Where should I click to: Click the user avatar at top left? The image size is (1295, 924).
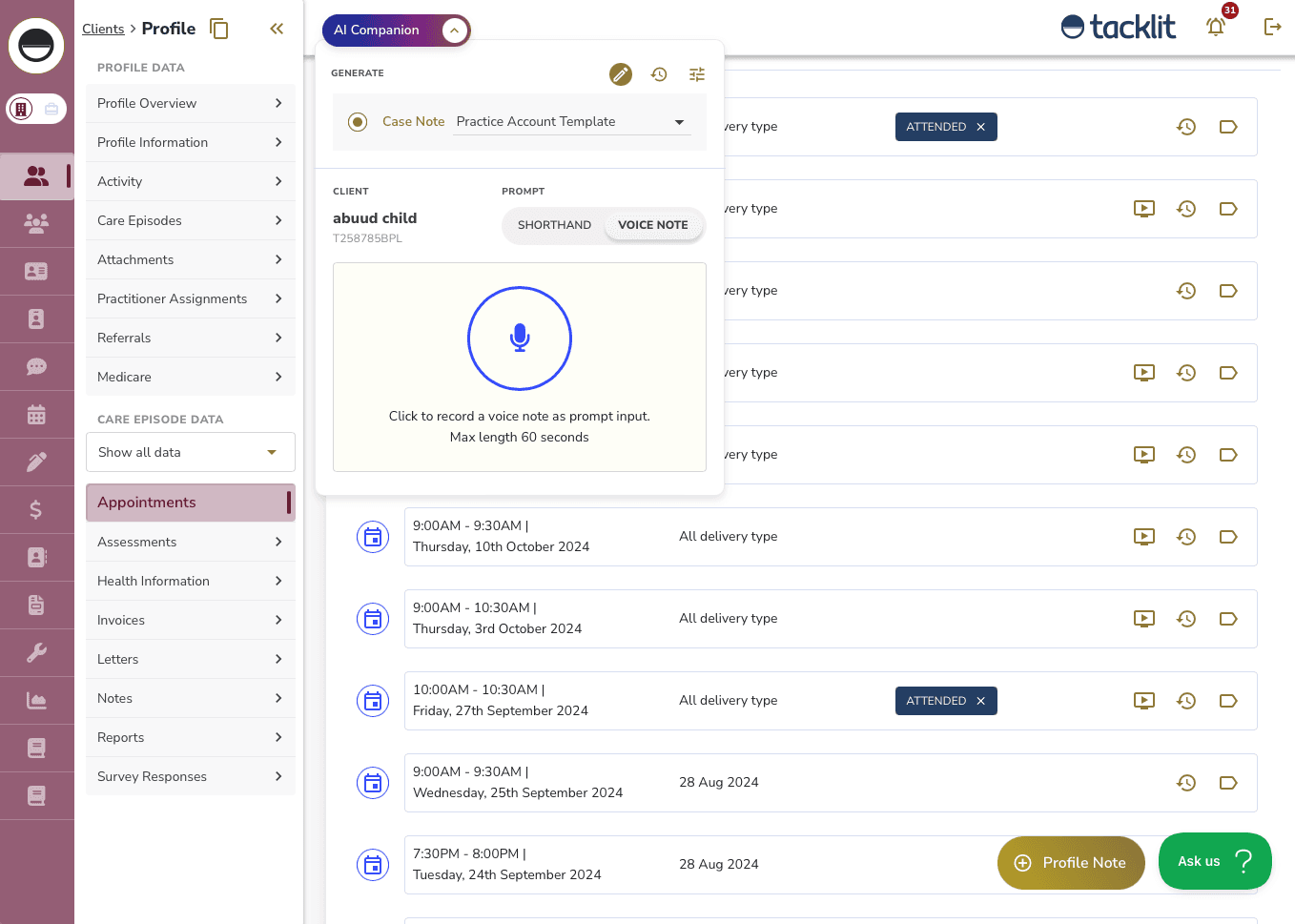pyautogui.click(x=36, y=46)
